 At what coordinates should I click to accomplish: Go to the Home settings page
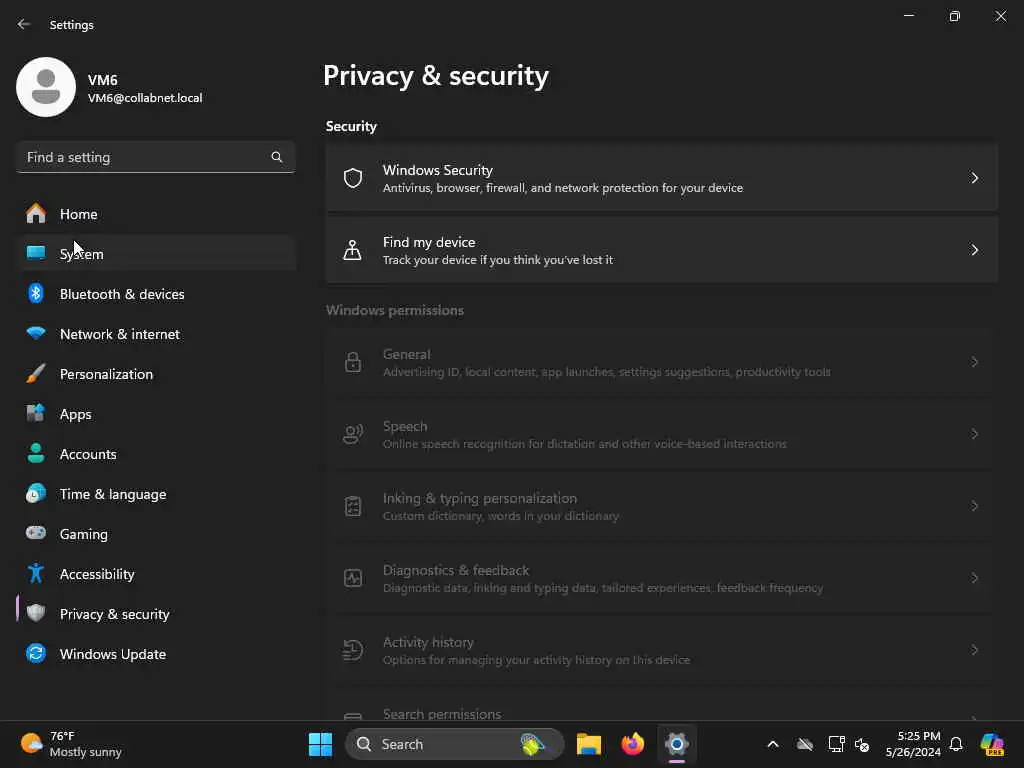tap(156, 214)
